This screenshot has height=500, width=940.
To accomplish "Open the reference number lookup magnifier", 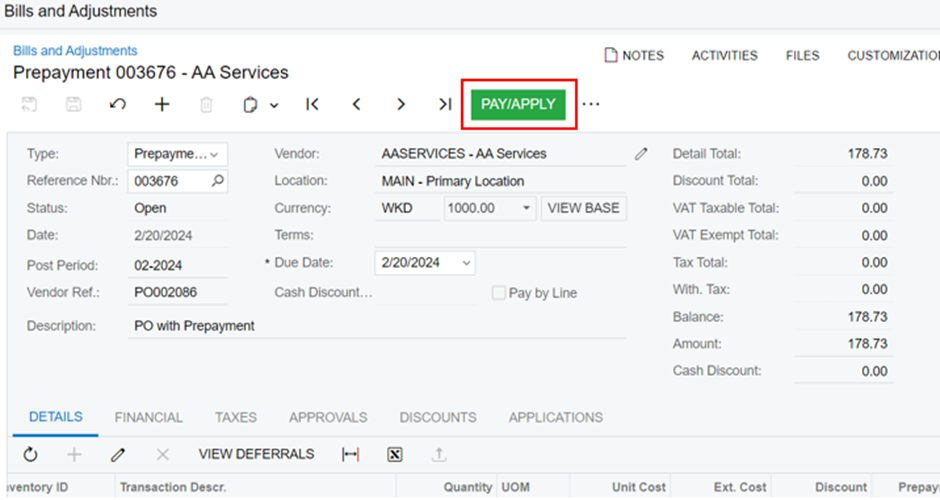I will tap(218, 180).
